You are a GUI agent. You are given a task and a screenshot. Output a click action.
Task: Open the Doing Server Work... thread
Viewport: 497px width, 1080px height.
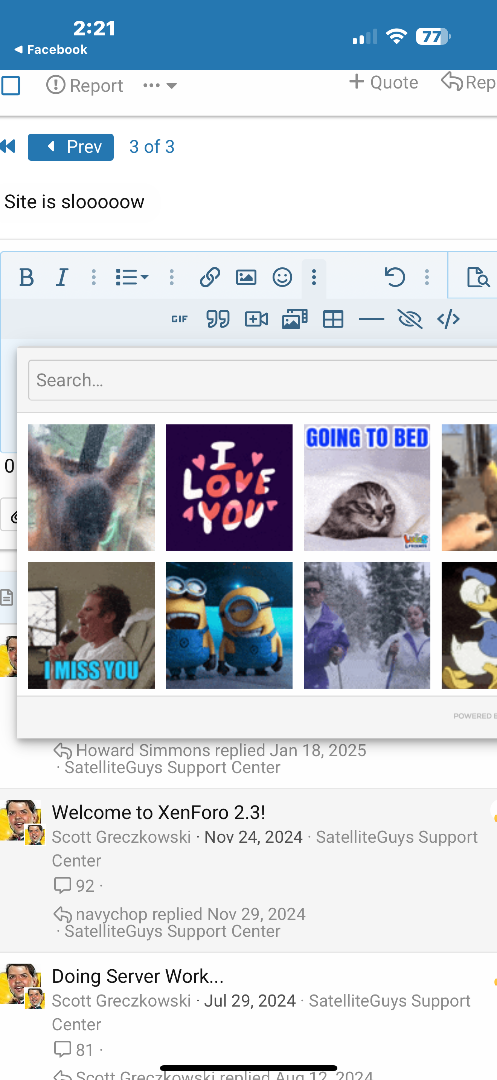[x=138, y=976]
